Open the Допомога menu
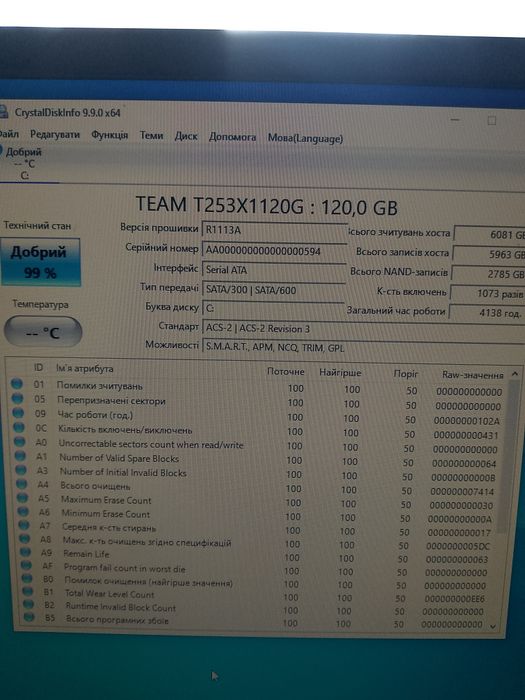 (x=232, y=137)
